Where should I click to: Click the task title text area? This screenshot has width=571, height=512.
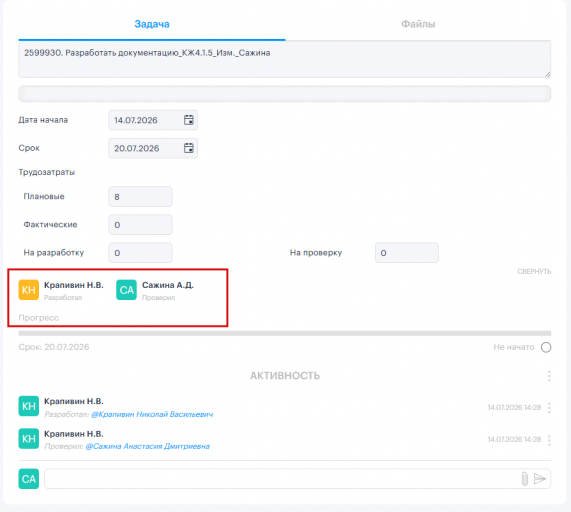pyautogui.click(x=284, y=59)
